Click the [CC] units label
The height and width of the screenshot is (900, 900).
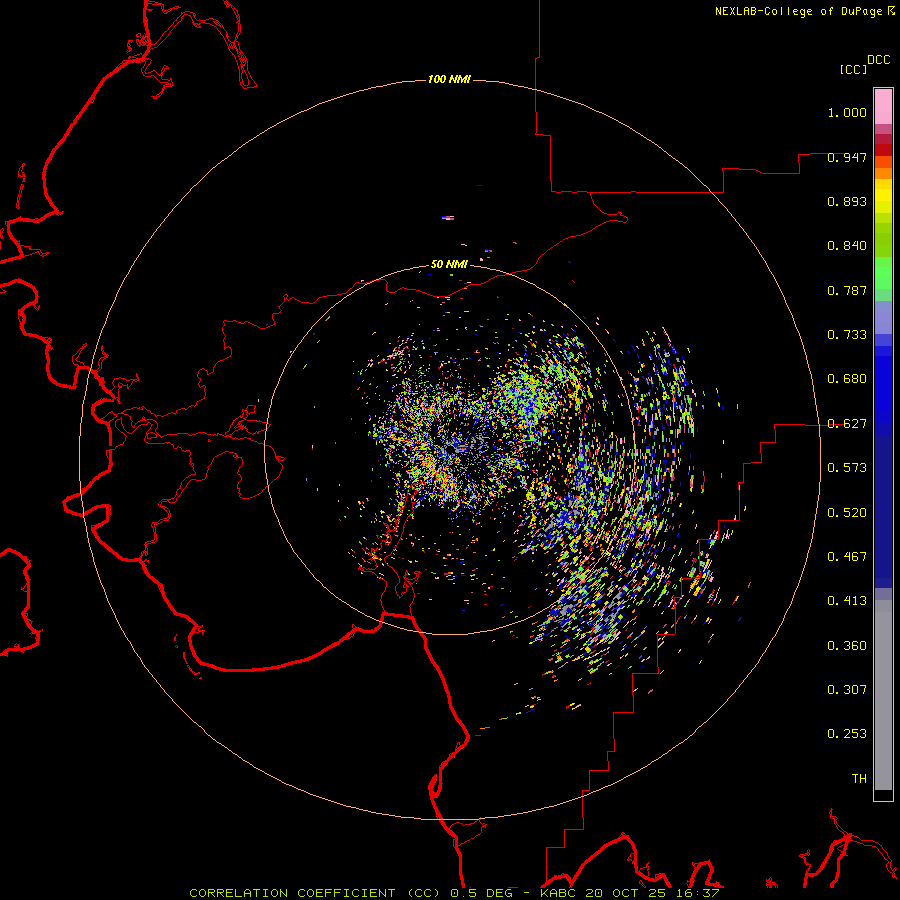[853, 69]
